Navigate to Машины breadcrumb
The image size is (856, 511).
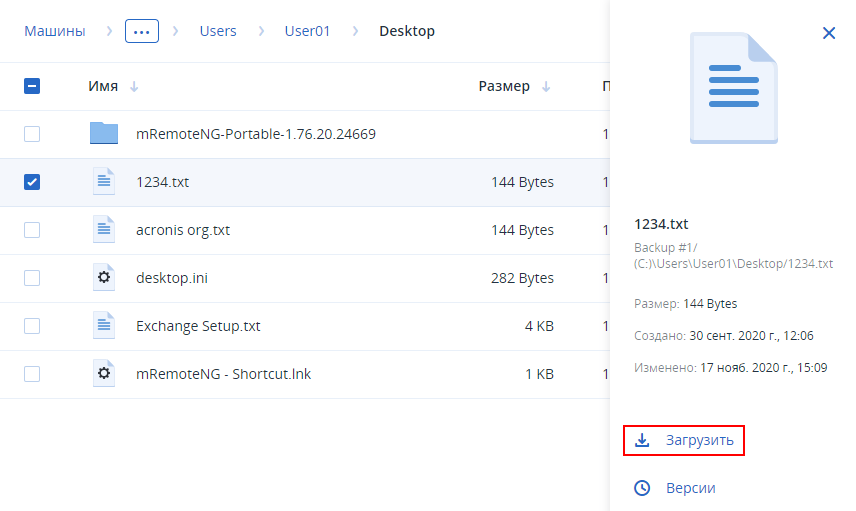tap(54, 31)
